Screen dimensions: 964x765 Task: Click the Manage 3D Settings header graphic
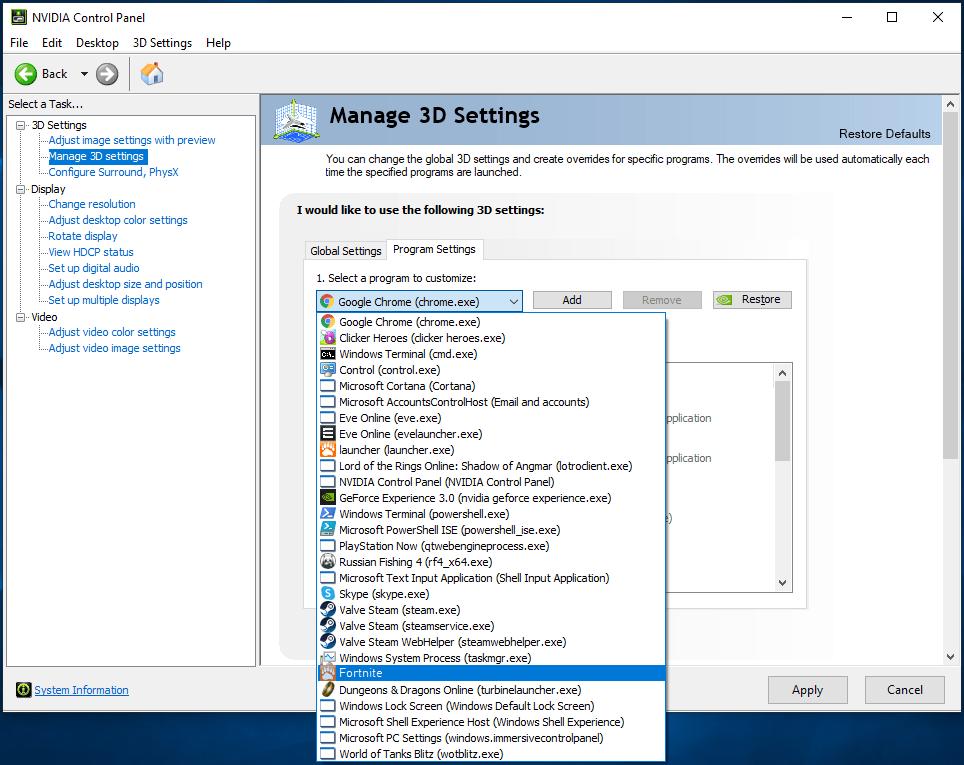point(296,121)
